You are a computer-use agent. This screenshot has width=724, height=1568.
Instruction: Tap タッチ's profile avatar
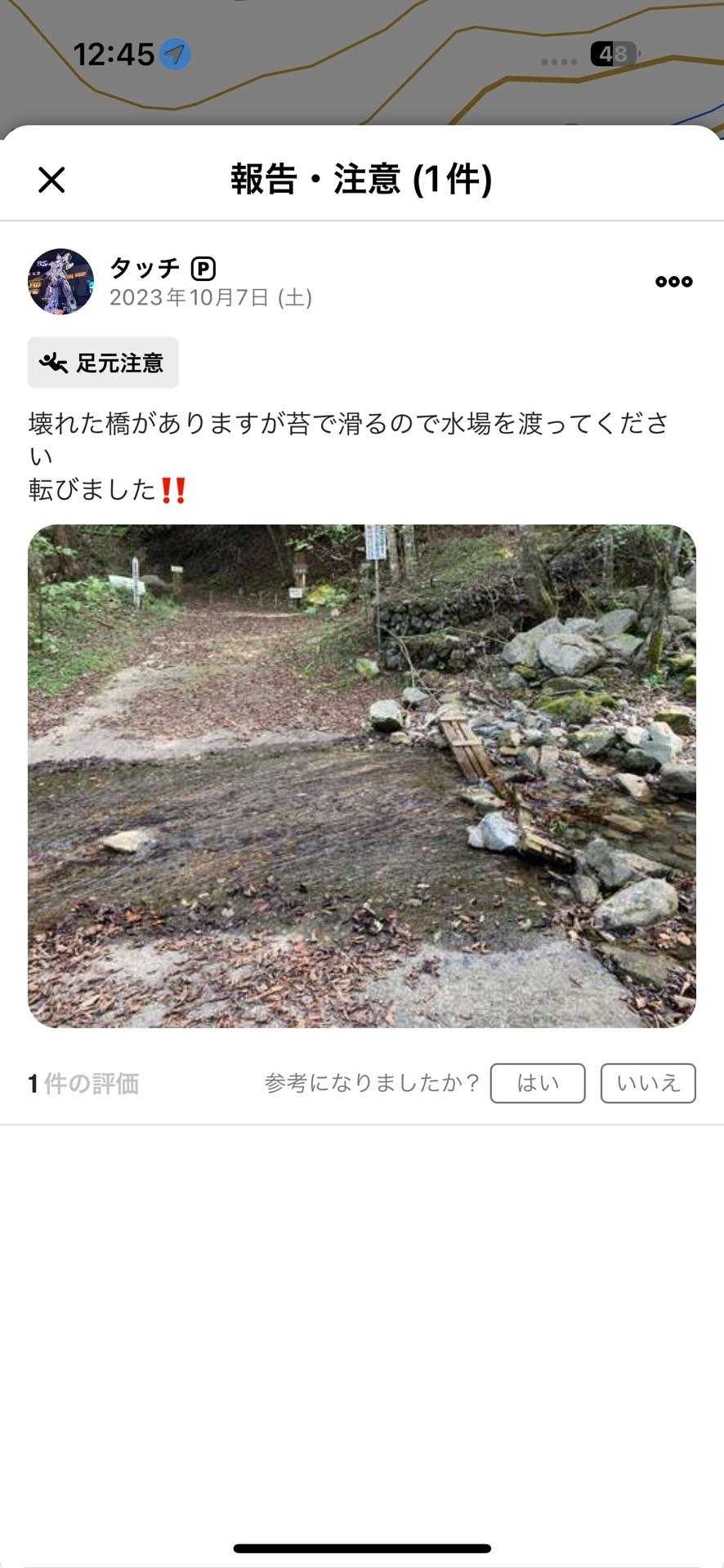point(60,282)
